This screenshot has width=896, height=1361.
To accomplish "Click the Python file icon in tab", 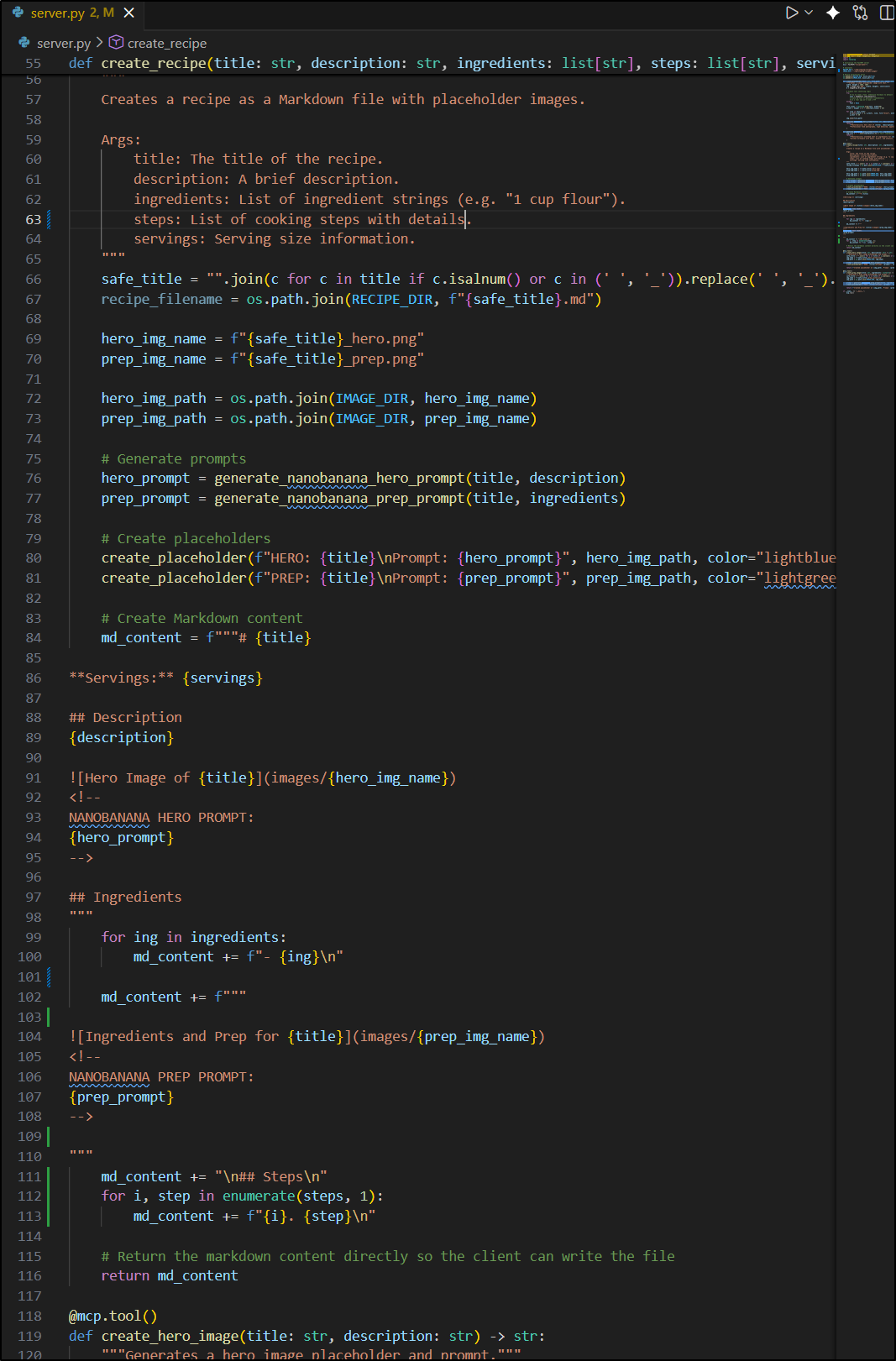I will pyautogui.click(x=18, y=13).
